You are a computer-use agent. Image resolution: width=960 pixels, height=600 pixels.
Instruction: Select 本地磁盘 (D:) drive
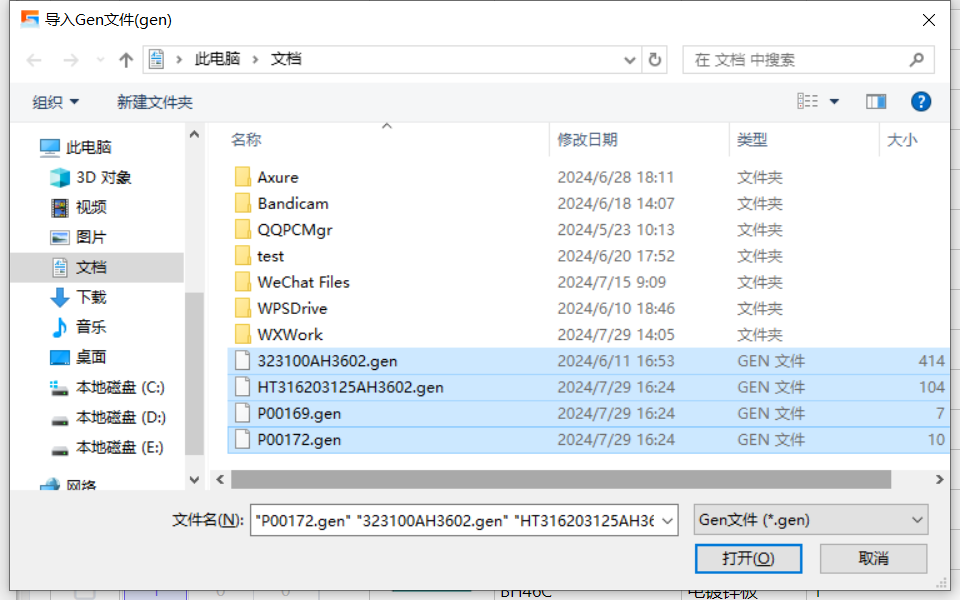click(x=108, y=418)
